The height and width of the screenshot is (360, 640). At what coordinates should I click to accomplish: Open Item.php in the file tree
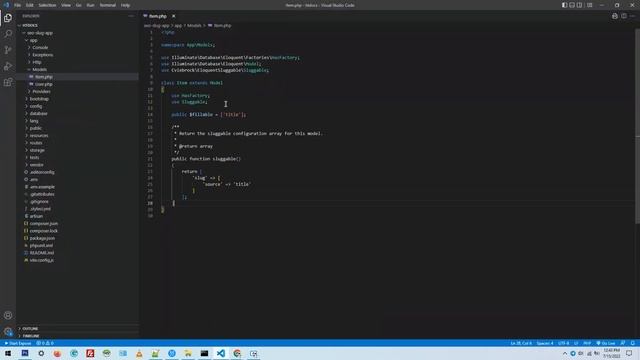click(44, 77)
